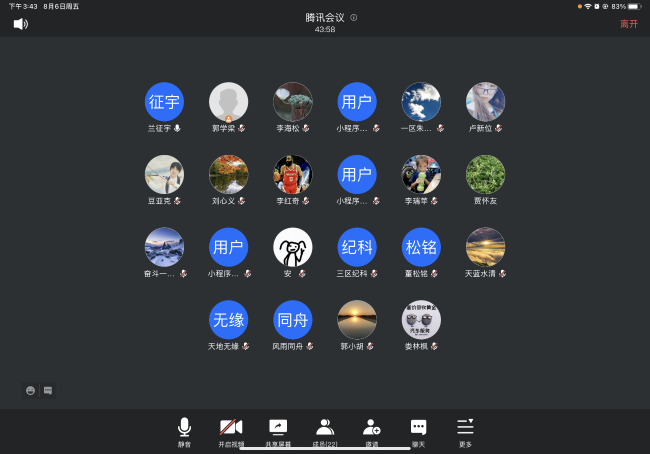Viewport: 650px width, 454px height.
Task: Mute microphone with 静音 button
Action: pos(184,432)
